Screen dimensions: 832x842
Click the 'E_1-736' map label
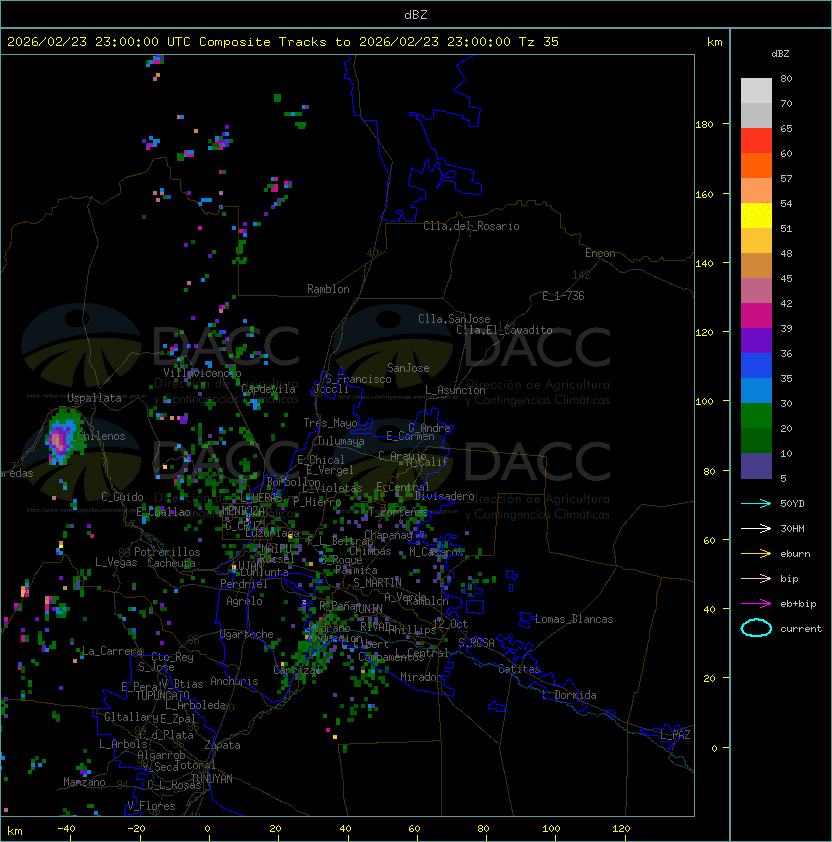[563, 296]
